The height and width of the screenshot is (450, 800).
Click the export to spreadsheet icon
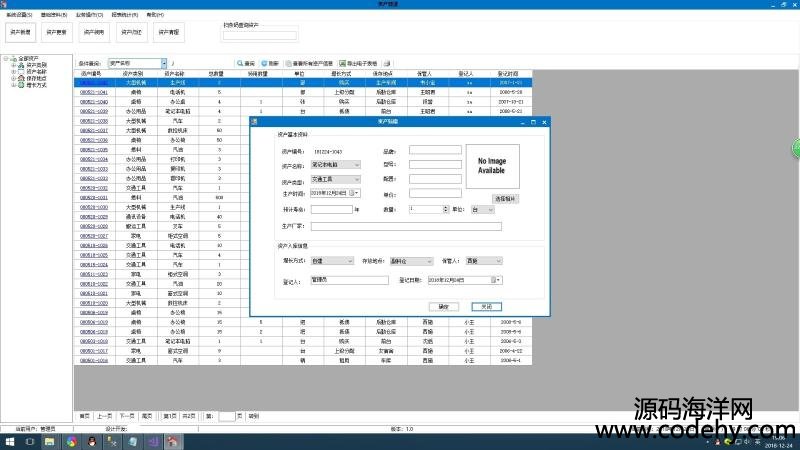343,63
